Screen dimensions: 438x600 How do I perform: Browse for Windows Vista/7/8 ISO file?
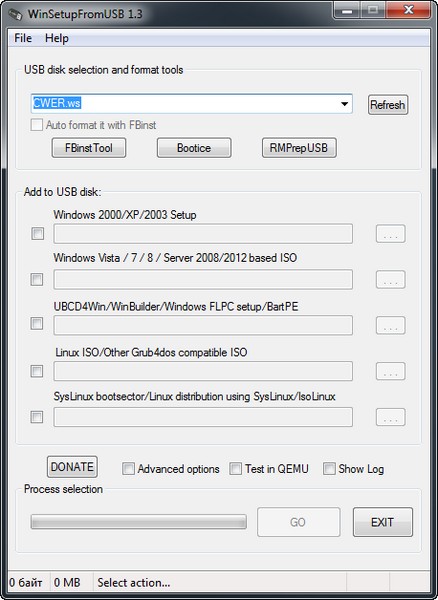click(391, 280)
